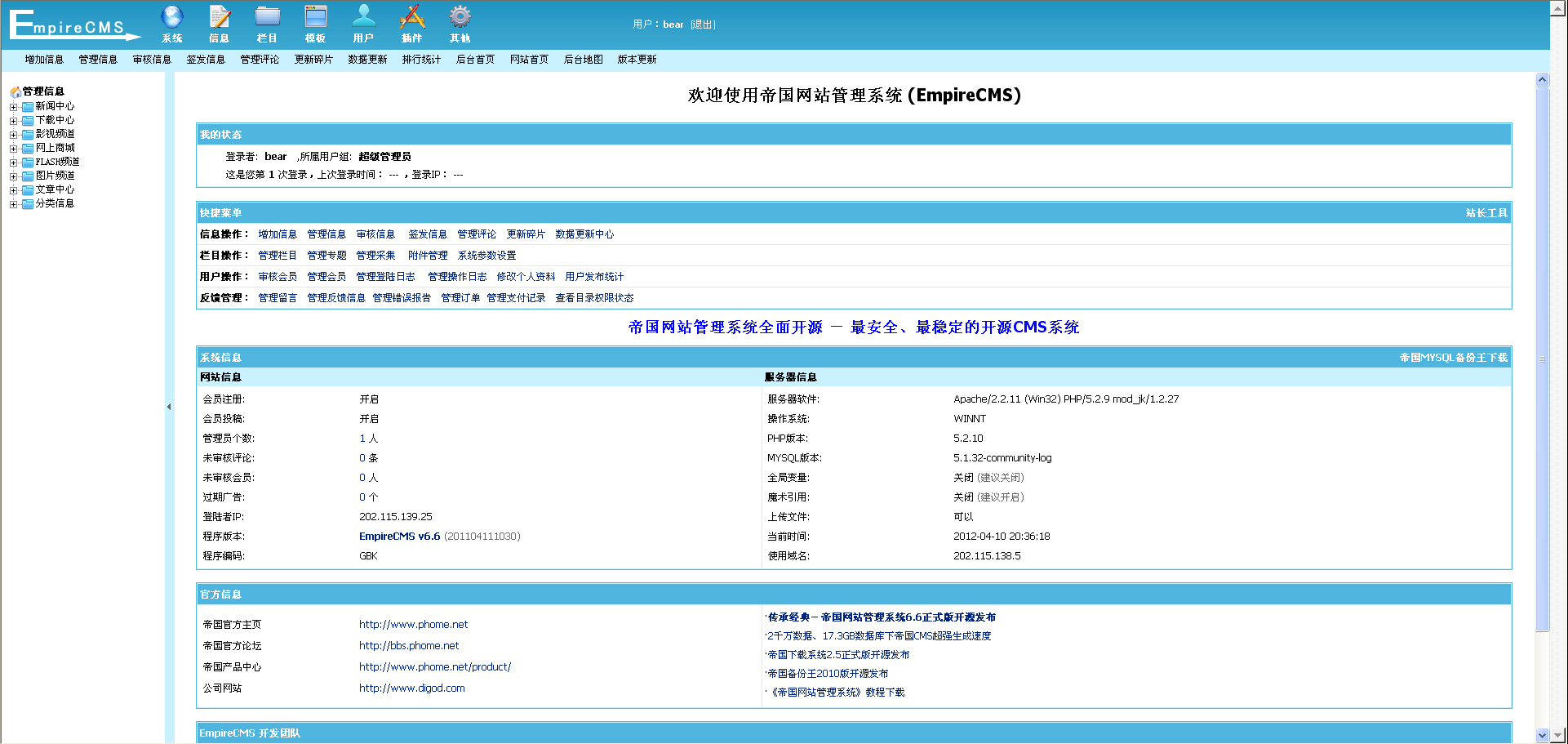Screen dimensions: 1568x744
Task: Click 管理登陆日志 quick menu link
Action: point(385,277)
